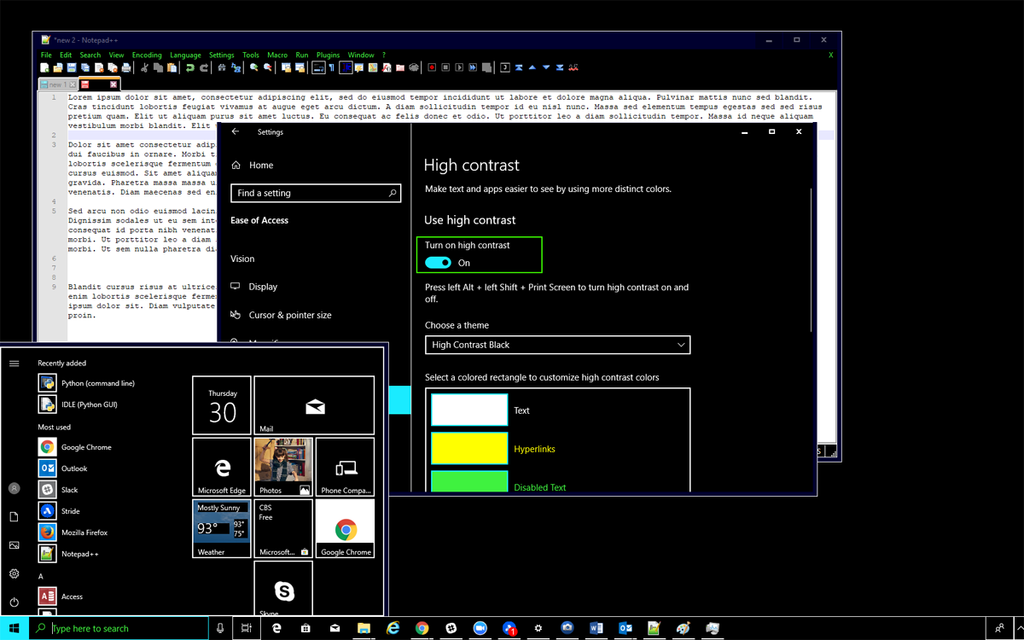The image size is (1024, 640).
Task: Click the Find a setting search box
Action: (x=315, y=192)
